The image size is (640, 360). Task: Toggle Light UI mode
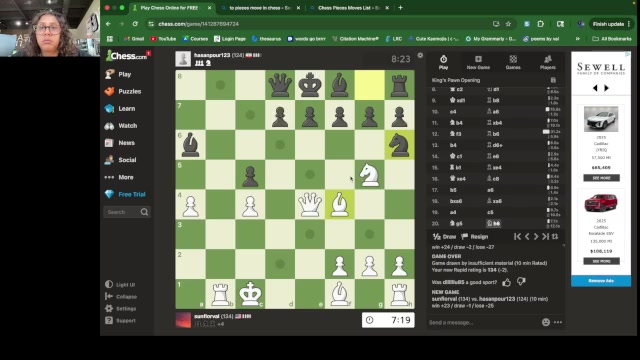pos(120,284)
